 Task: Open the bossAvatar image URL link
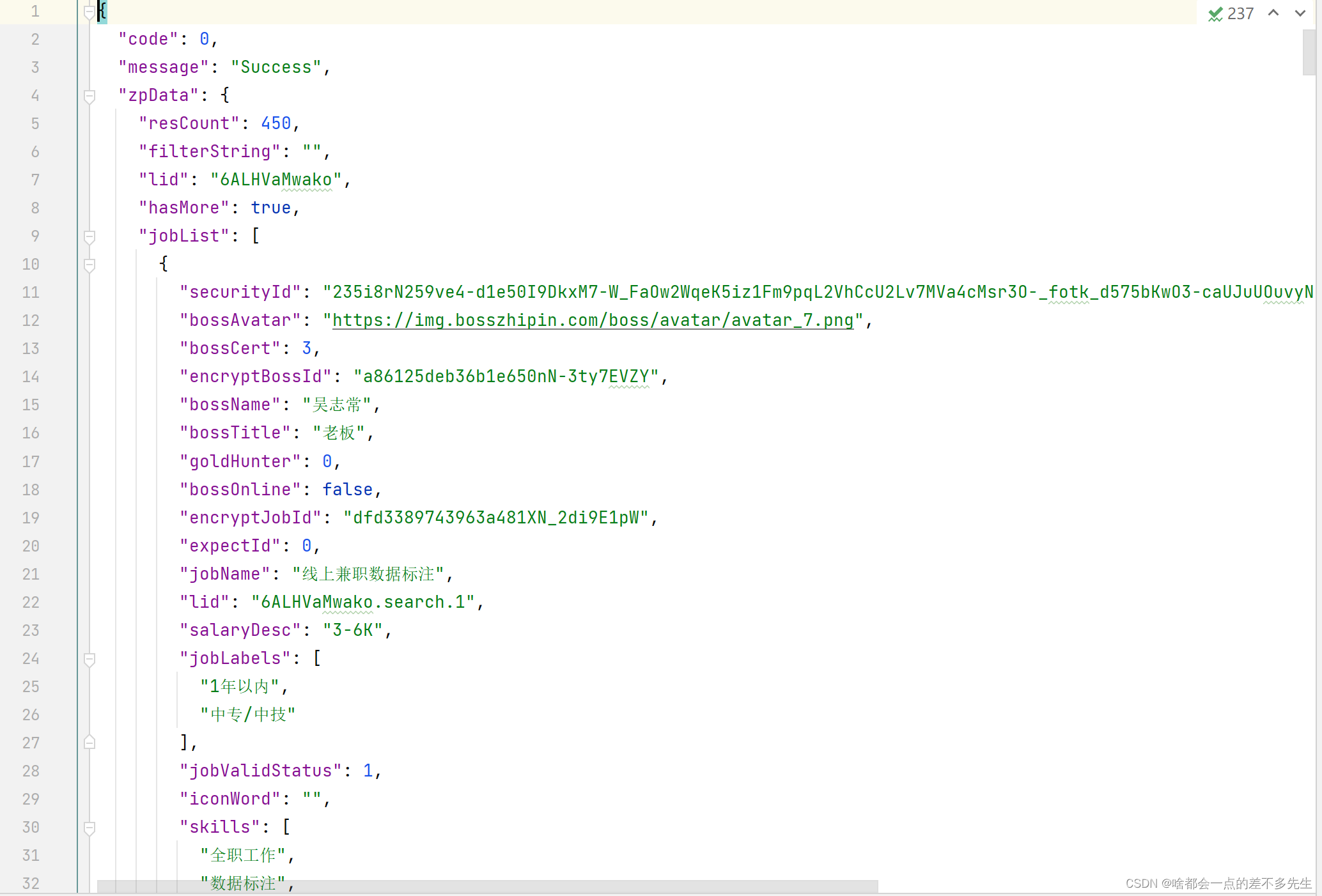point(590,320)
